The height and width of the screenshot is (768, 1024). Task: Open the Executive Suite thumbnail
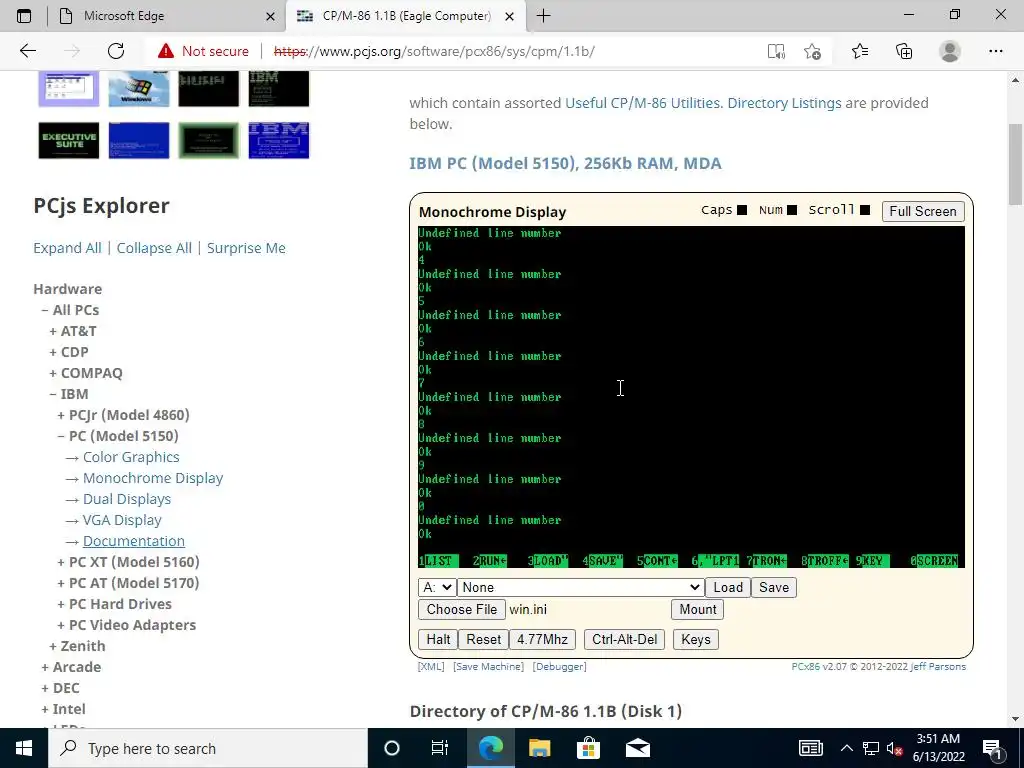[x=69, y=140]
